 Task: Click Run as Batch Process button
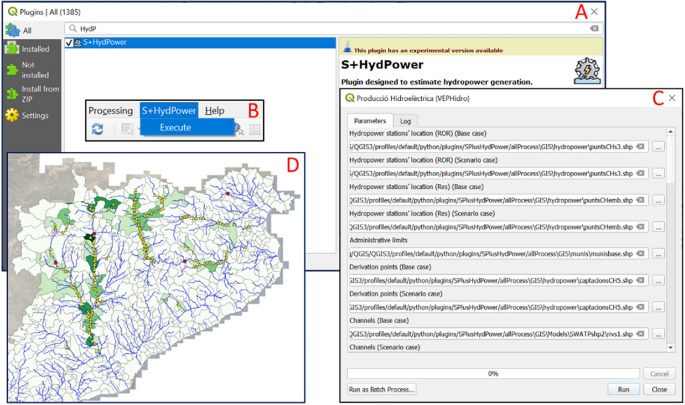pyautogui.click(x=381, y=389)
